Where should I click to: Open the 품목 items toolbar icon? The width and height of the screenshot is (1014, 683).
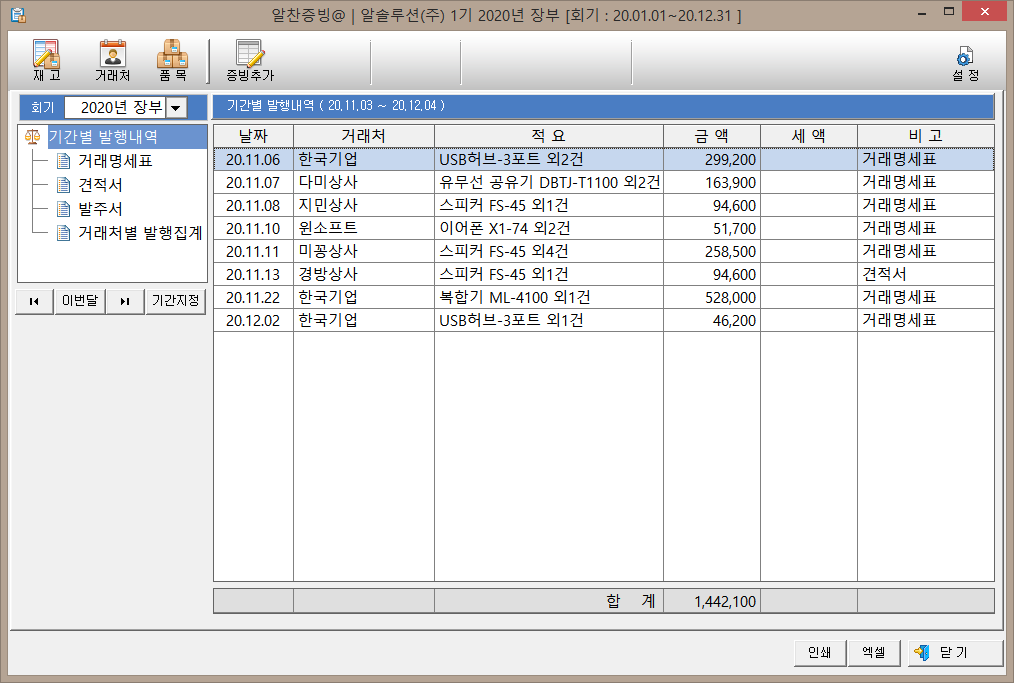click(173, 60)
